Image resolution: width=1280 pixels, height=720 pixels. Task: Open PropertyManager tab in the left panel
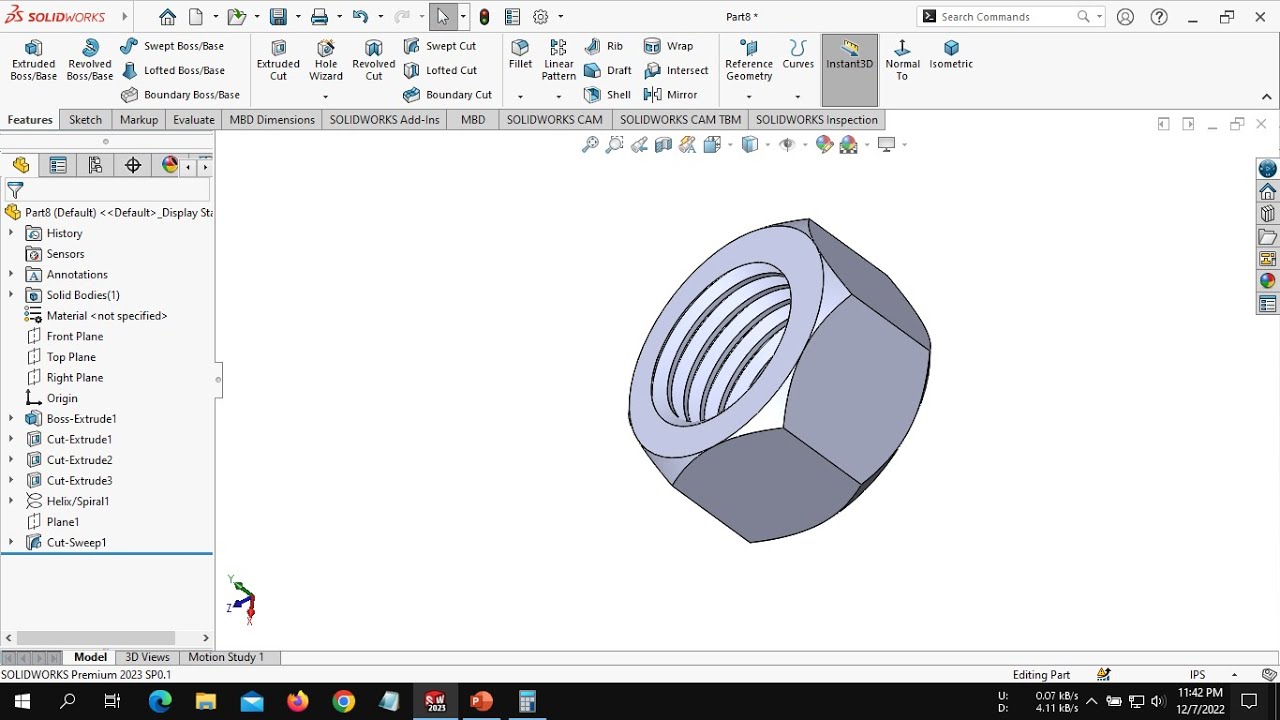tap(58, 166)
